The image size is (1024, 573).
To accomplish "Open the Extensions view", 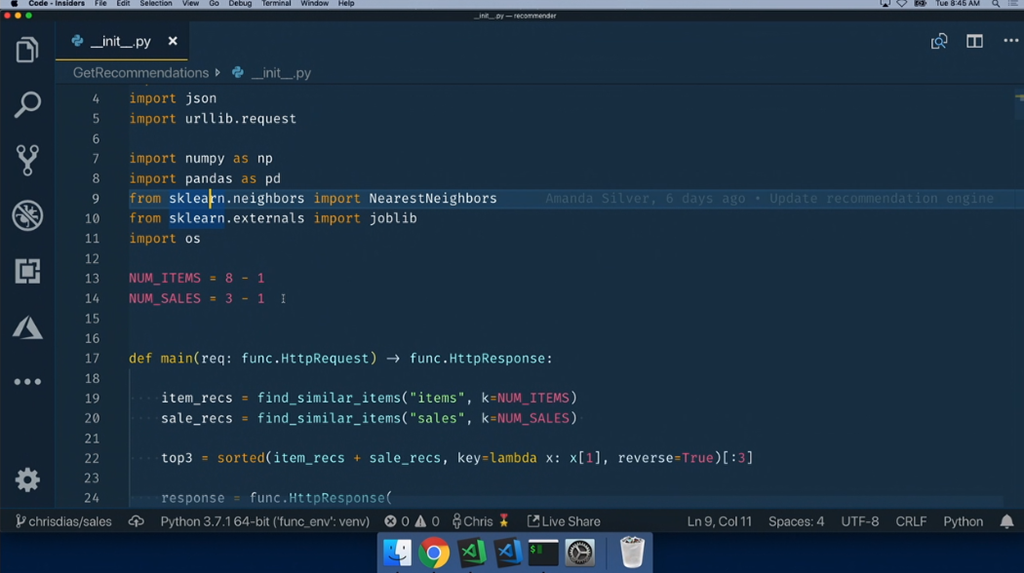I will point(27,270).
